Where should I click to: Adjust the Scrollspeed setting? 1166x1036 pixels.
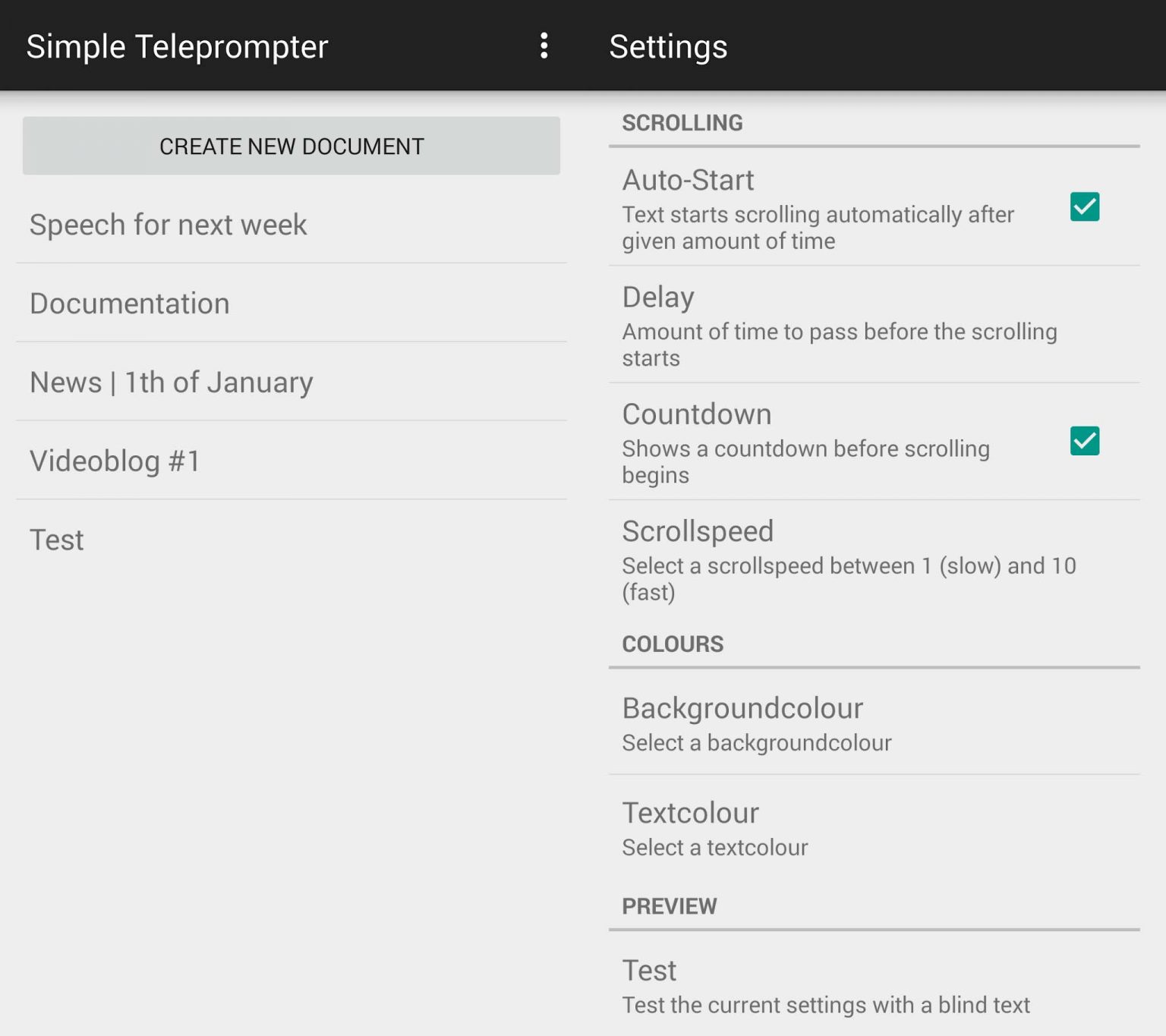click(835, 559)
